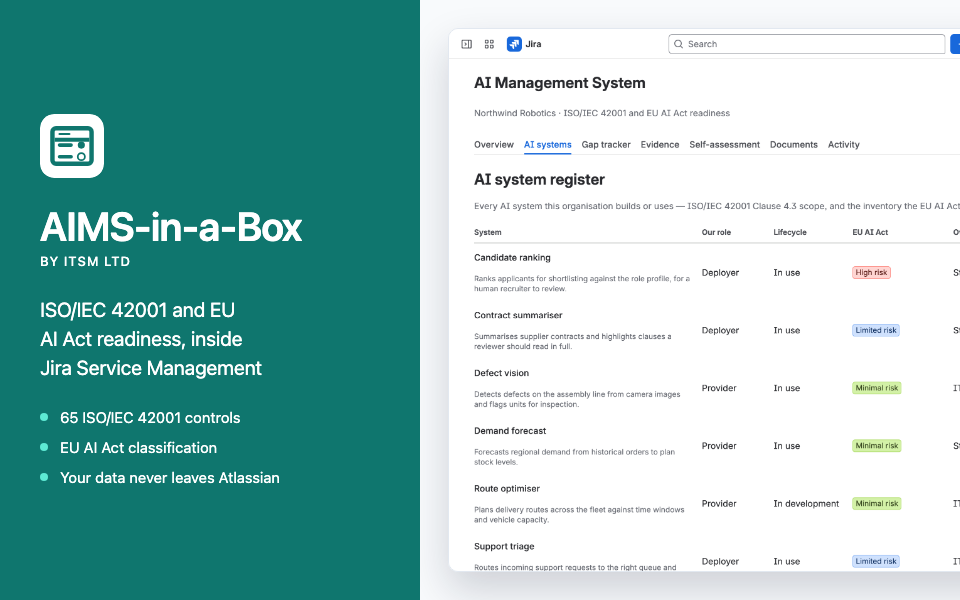
Task: Click the Northwind Robotics subtitle text
Action: click(602, 113)
